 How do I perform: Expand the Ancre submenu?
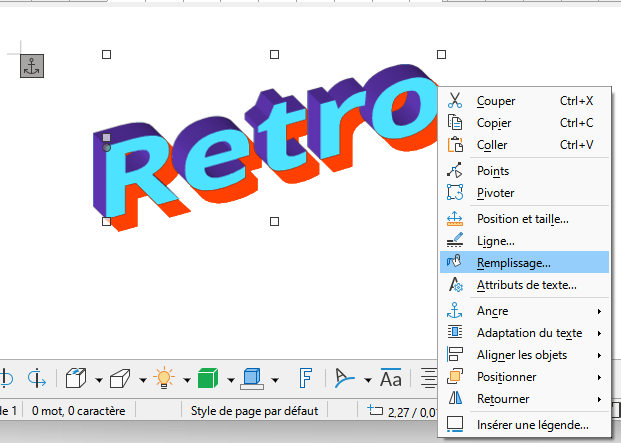(524, 311)
